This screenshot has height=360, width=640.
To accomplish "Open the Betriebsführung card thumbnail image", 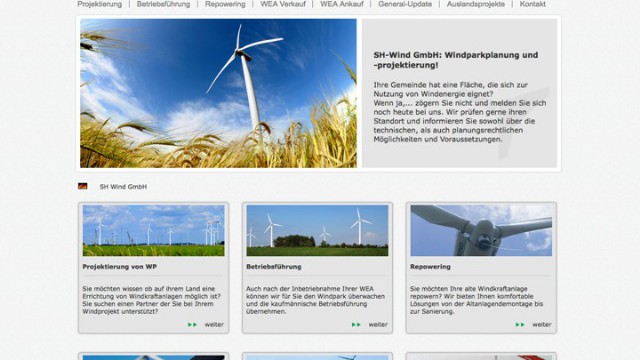I will coord(317,231).
